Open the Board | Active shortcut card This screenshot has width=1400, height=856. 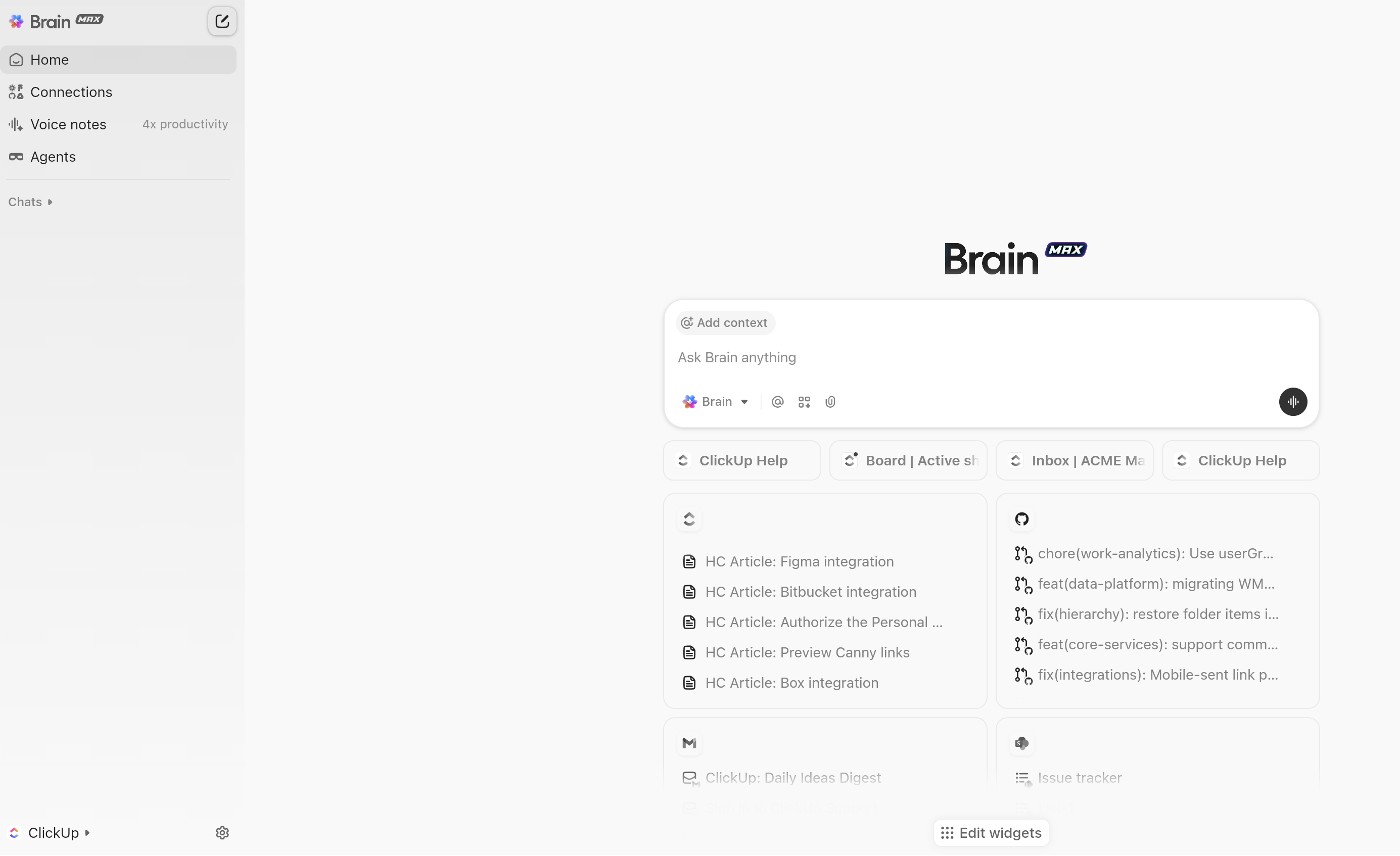coord(908,461)
